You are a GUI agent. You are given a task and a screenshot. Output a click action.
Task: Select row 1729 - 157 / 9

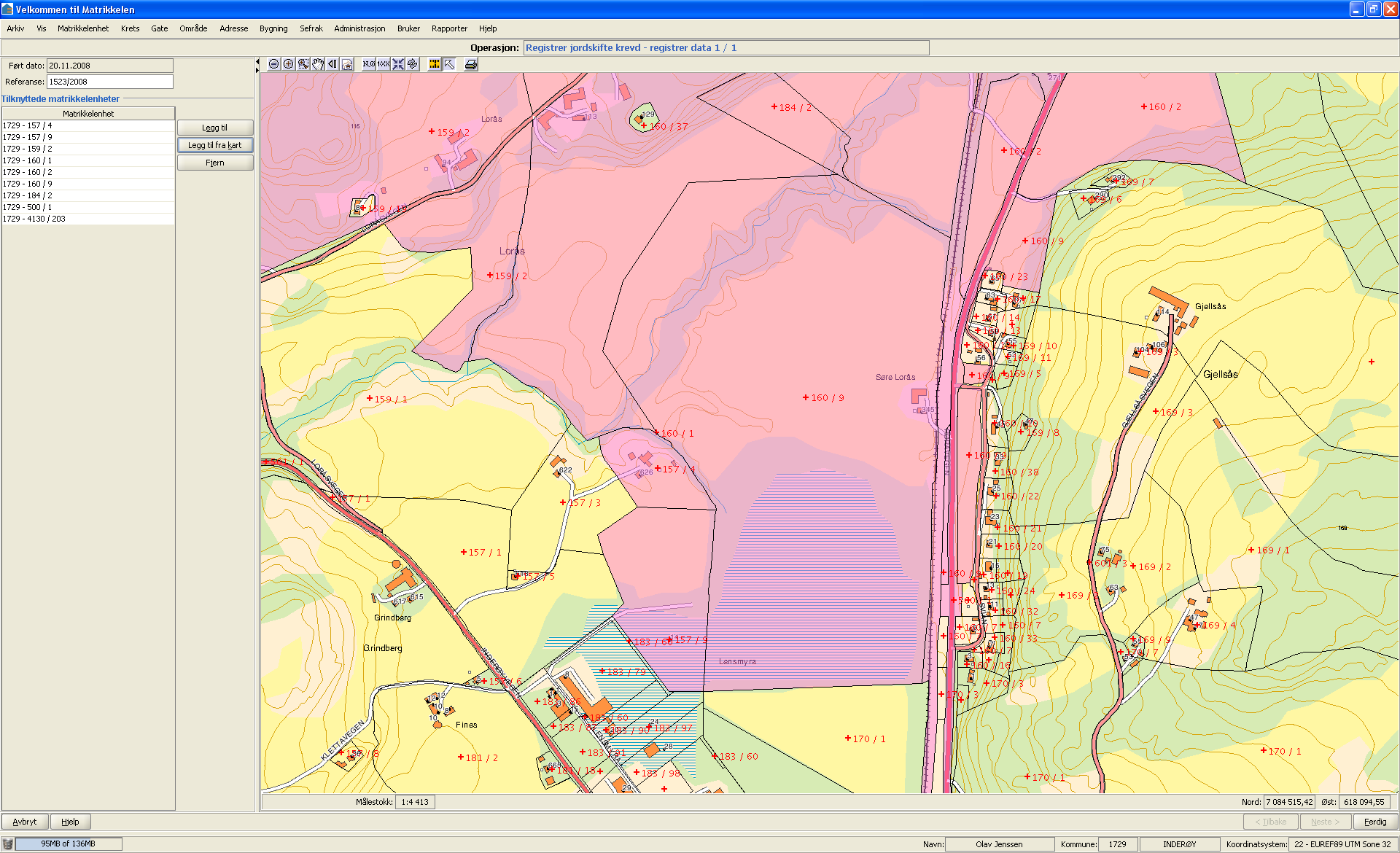88,137
